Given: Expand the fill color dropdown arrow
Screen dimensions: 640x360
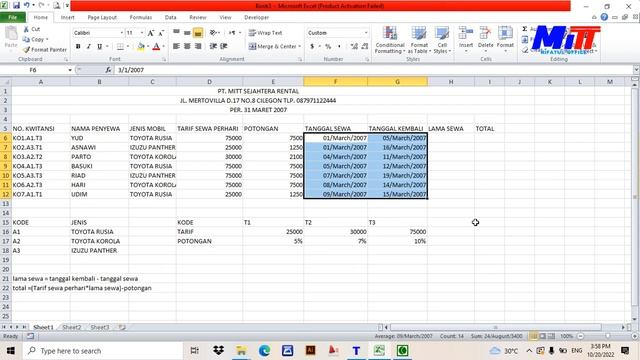Looking at the screenshot, I should point(148,47).
